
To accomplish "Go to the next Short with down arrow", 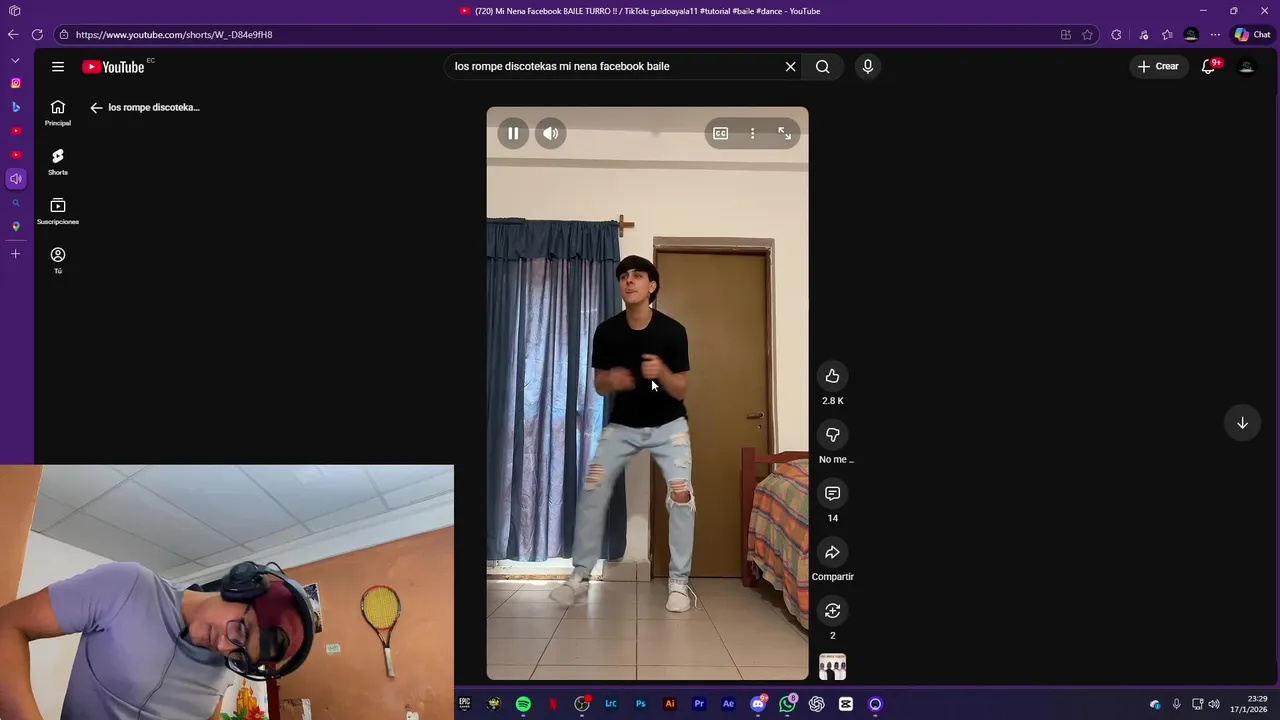I will [x=1242, y=423].
